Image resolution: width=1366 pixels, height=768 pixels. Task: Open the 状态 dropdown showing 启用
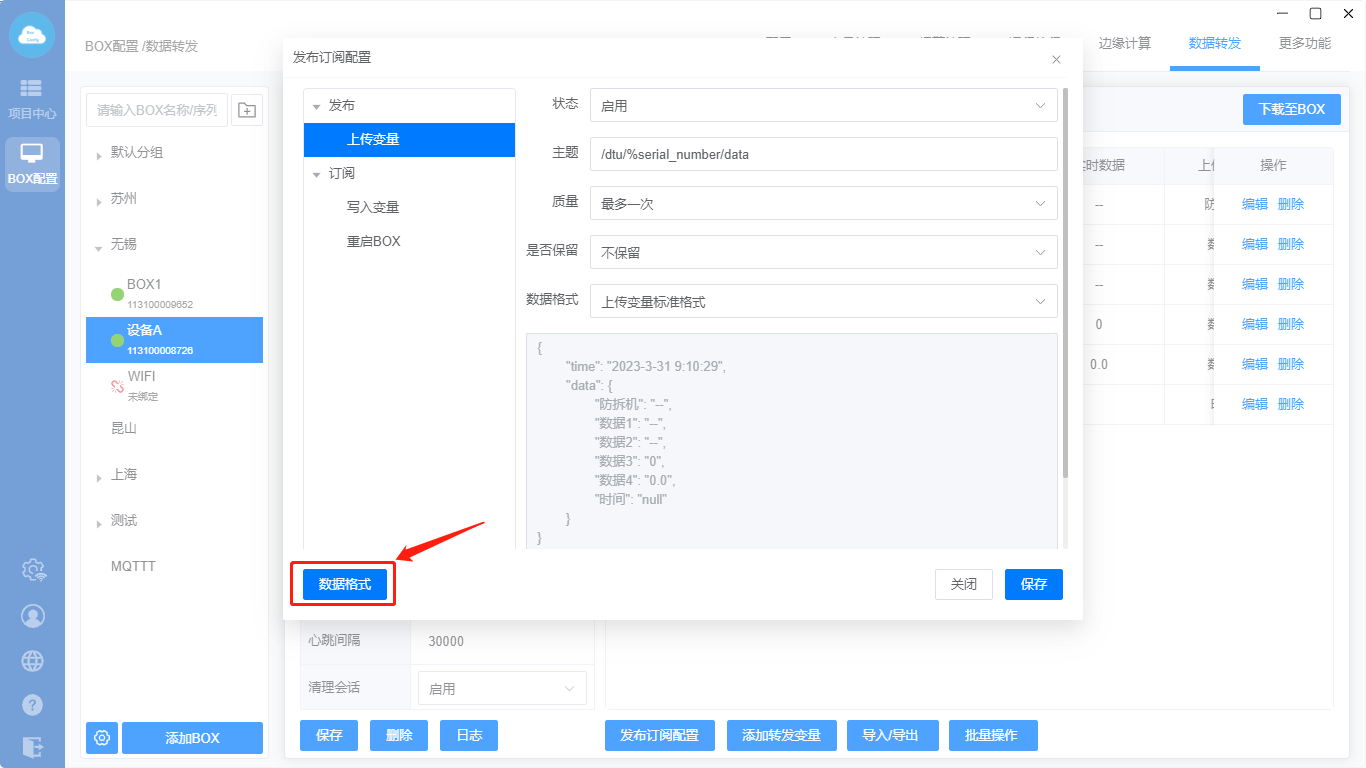[x=823, y=105]
